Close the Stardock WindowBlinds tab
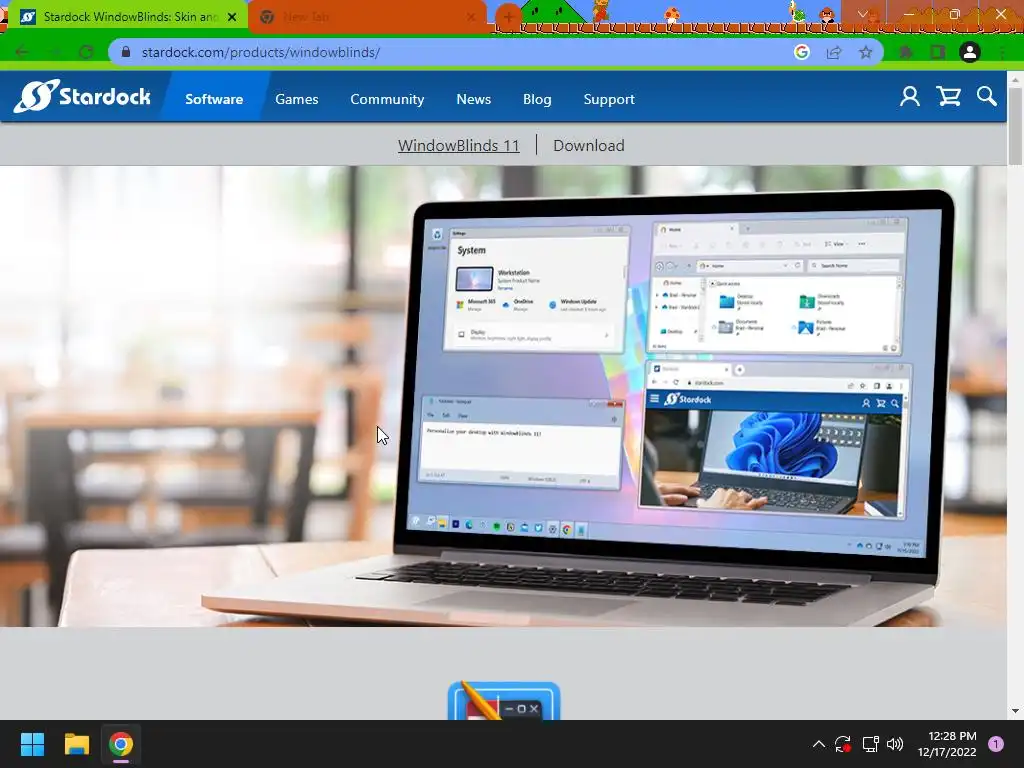The height and width of the screenshot is (768, 1024). 232,17
